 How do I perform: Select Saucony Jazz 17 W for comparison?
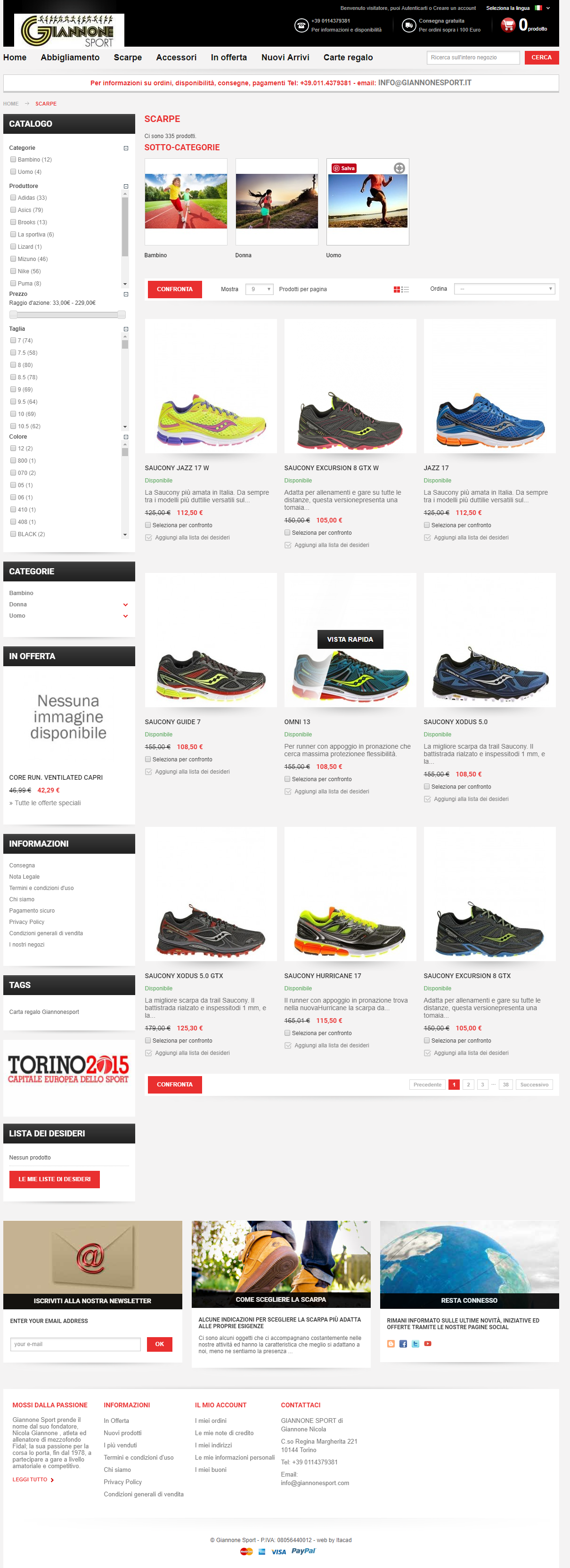[148, 525]
